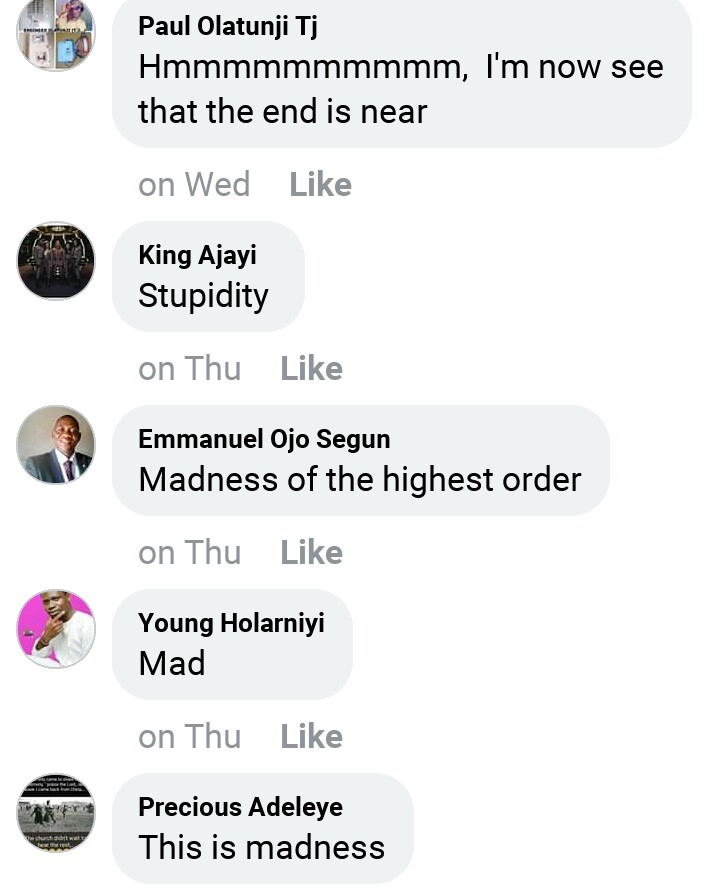Click the Emmanuel Ojo Segun name
The image size is (720, 892).
[x=264, y=439]
